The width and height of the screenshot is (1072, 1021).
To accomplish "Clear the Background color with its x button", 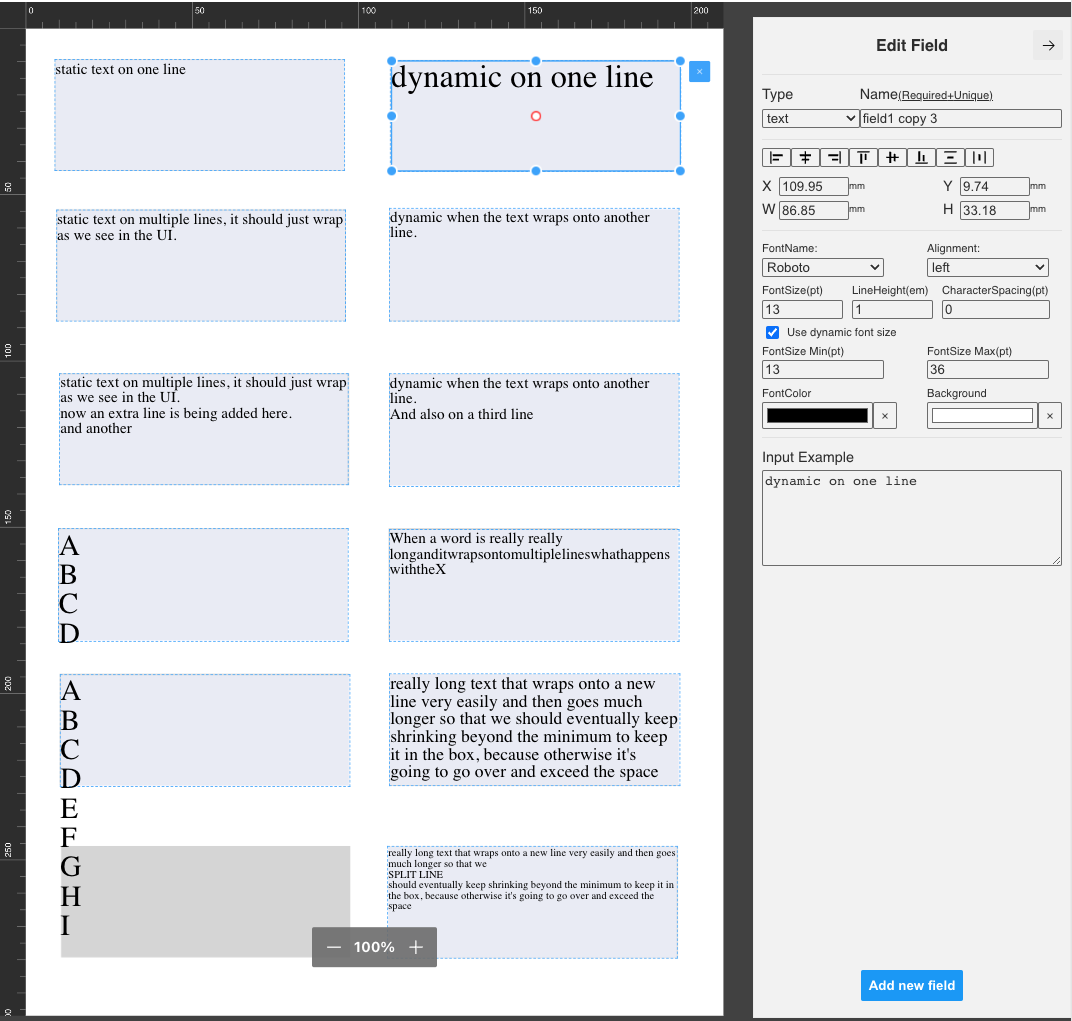I will point(1049,415).
